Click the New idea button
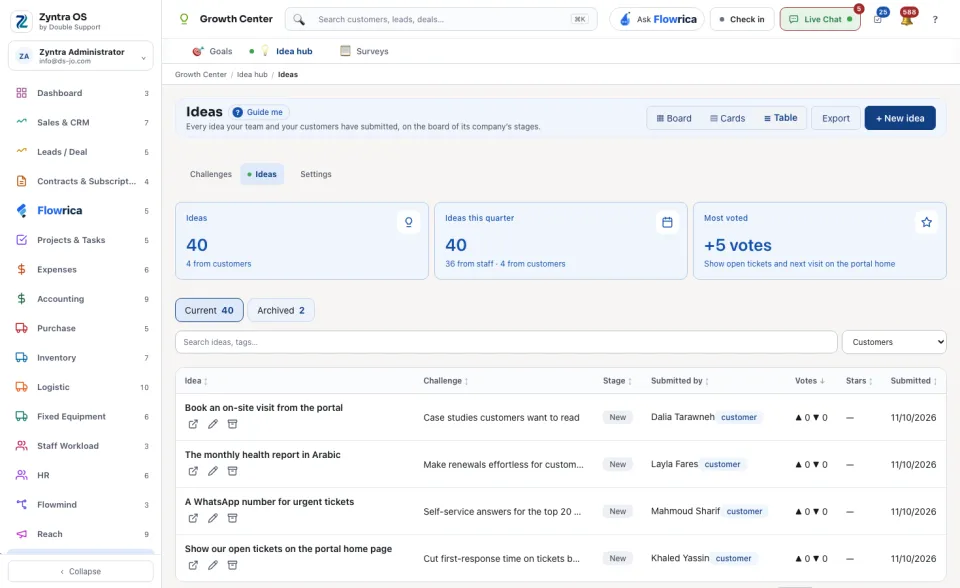960x588 pixels. (900, 118)
